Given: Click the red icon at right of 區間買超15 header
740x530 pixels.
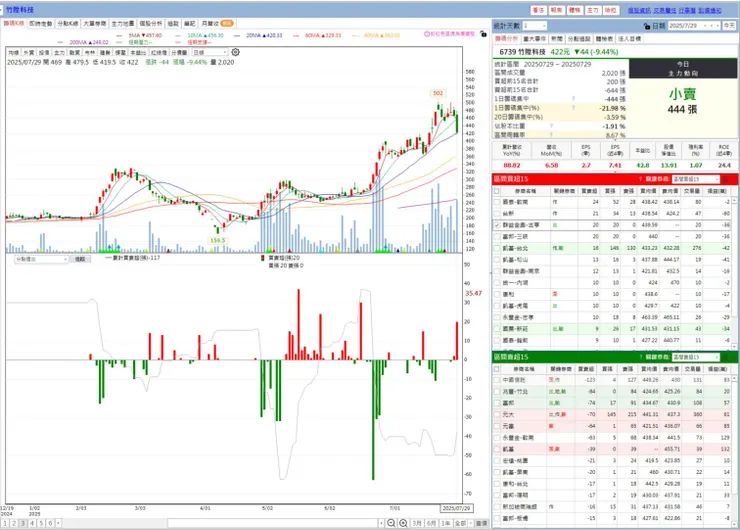Looking at the screenshot, I should click(x=725, y=179).
